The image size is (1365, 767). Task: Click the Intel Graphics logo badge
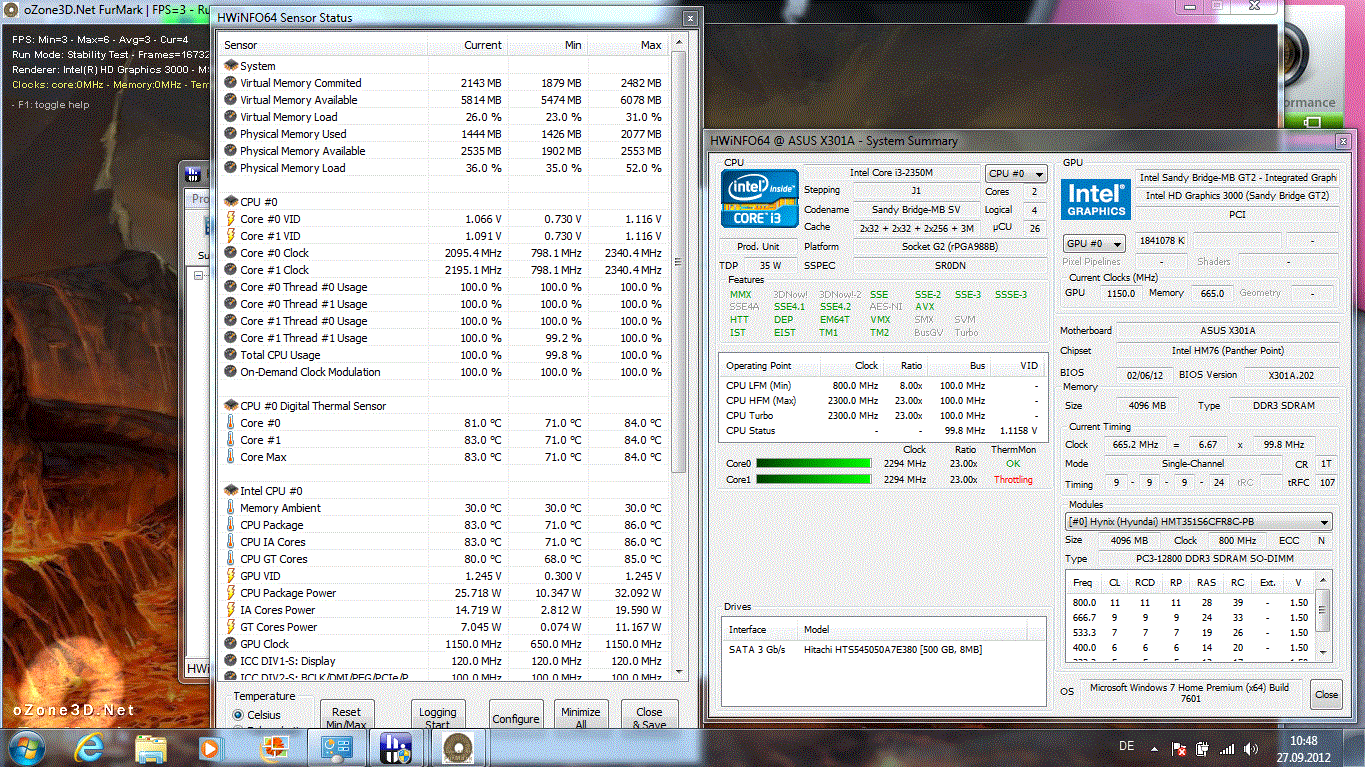point(1095,198)
